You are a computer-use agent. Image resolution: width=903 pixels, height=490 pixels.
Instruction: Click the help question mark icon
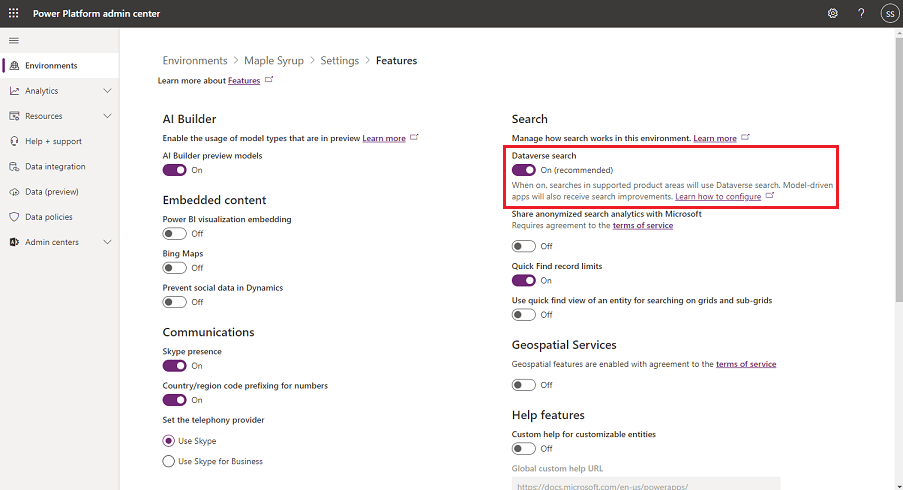pos(861,13)
